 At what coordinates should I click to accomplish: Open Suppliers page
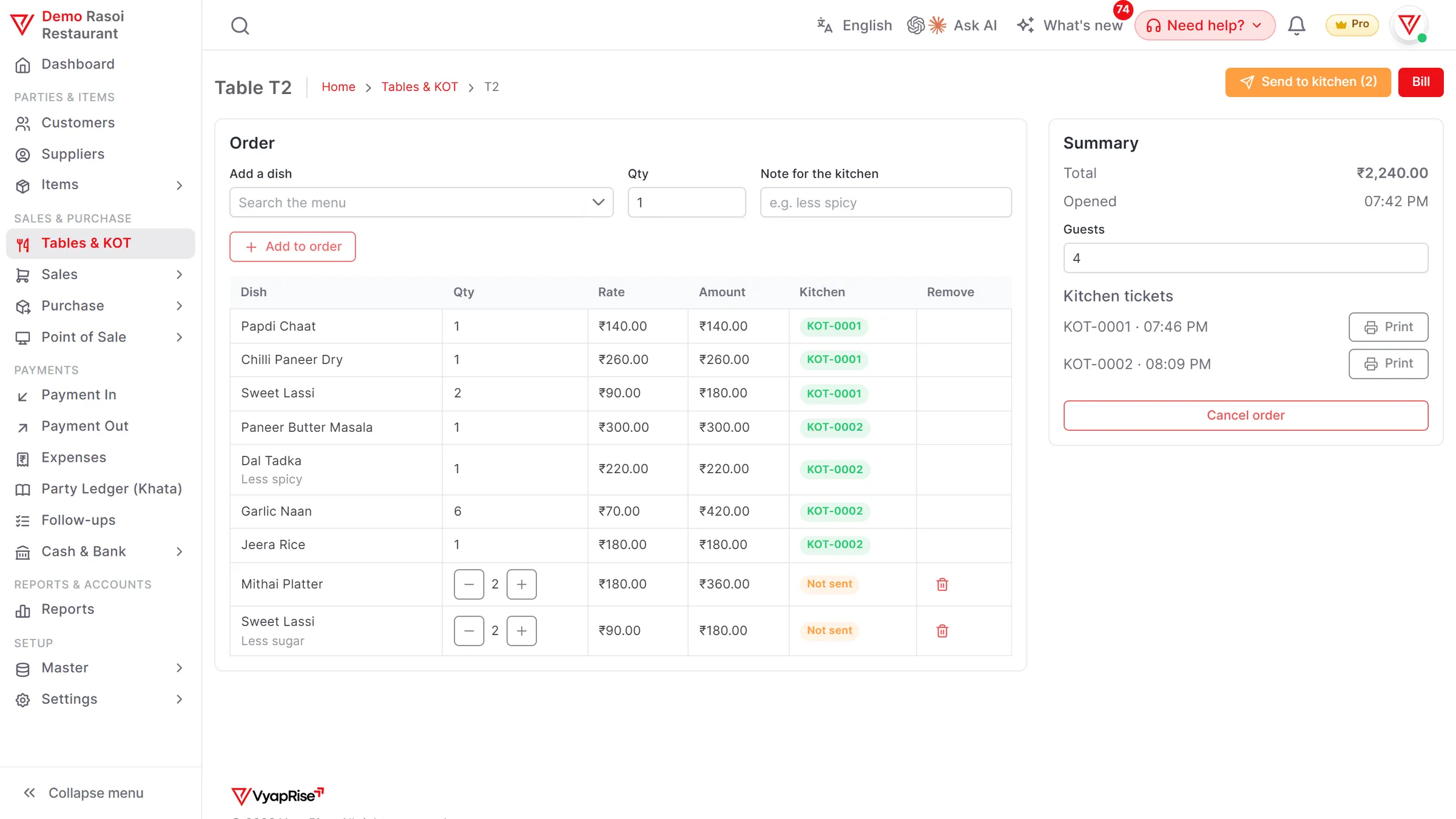pyautogui.click(x=101, y=155)
